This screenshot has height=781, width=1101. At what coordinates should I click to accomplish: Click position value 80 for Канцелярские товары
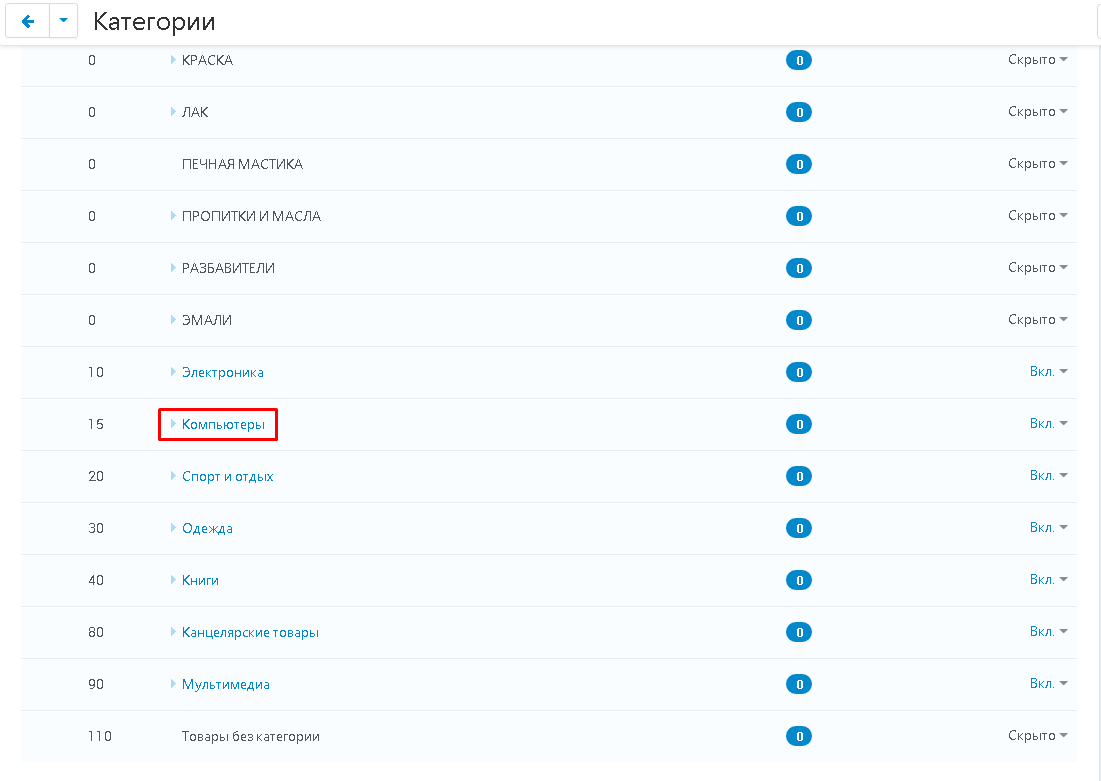[x=95, y=632]
